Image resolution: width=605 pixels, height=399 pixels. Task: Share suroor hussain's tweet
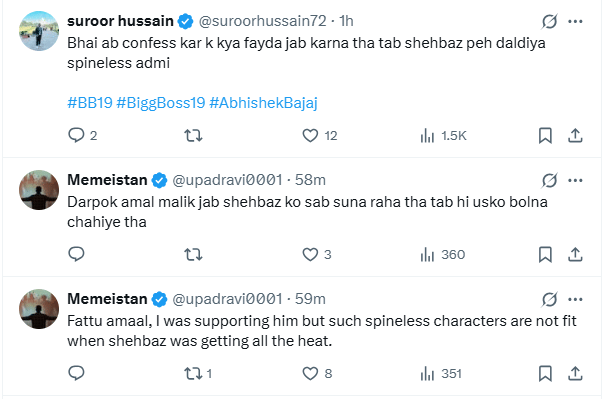(575, 135)
